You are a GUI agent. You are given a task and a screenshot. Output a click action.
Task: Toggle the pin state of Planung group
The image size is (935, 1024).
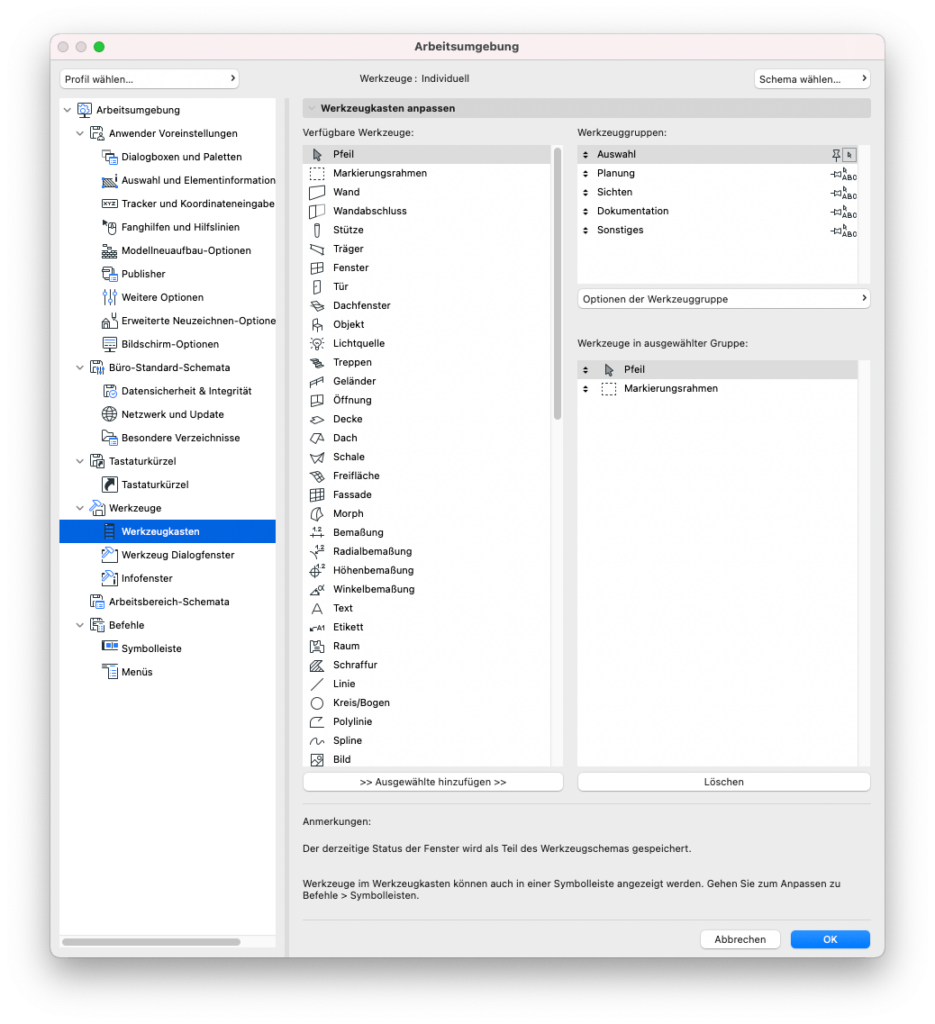[836, 174]
